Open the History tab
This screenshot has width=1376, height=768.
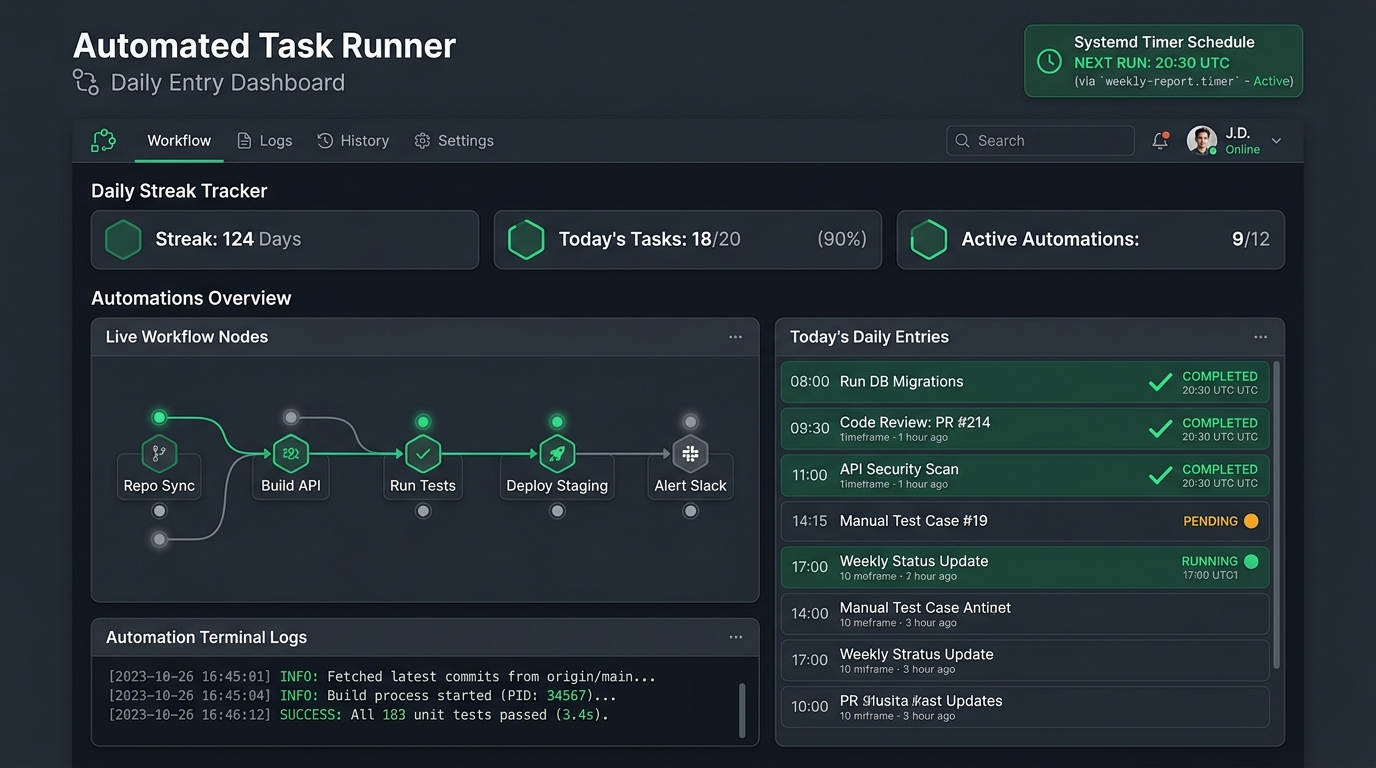tap(353, 141)
